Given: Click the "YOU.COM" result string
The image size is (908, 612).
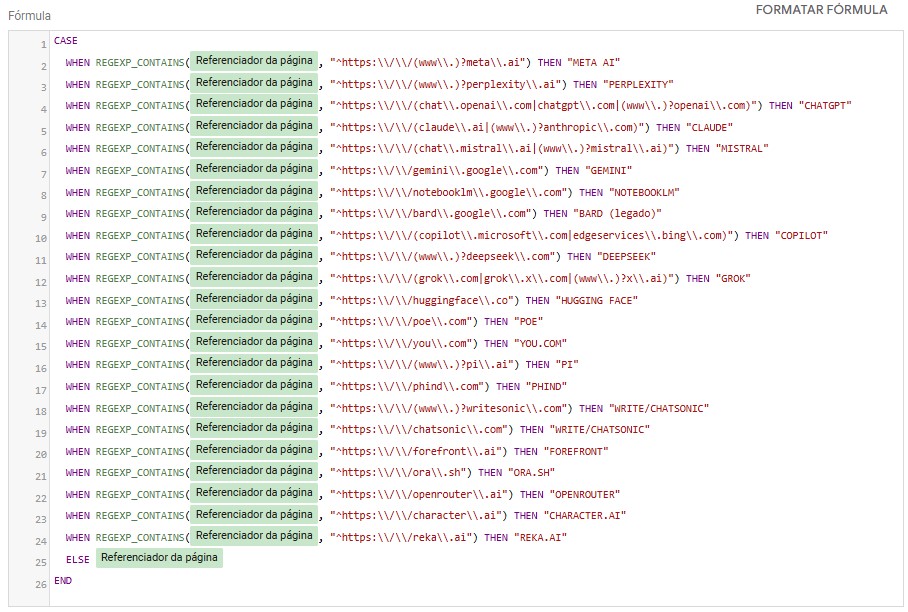Looking at the screenshot, I should tap(540, 343).
